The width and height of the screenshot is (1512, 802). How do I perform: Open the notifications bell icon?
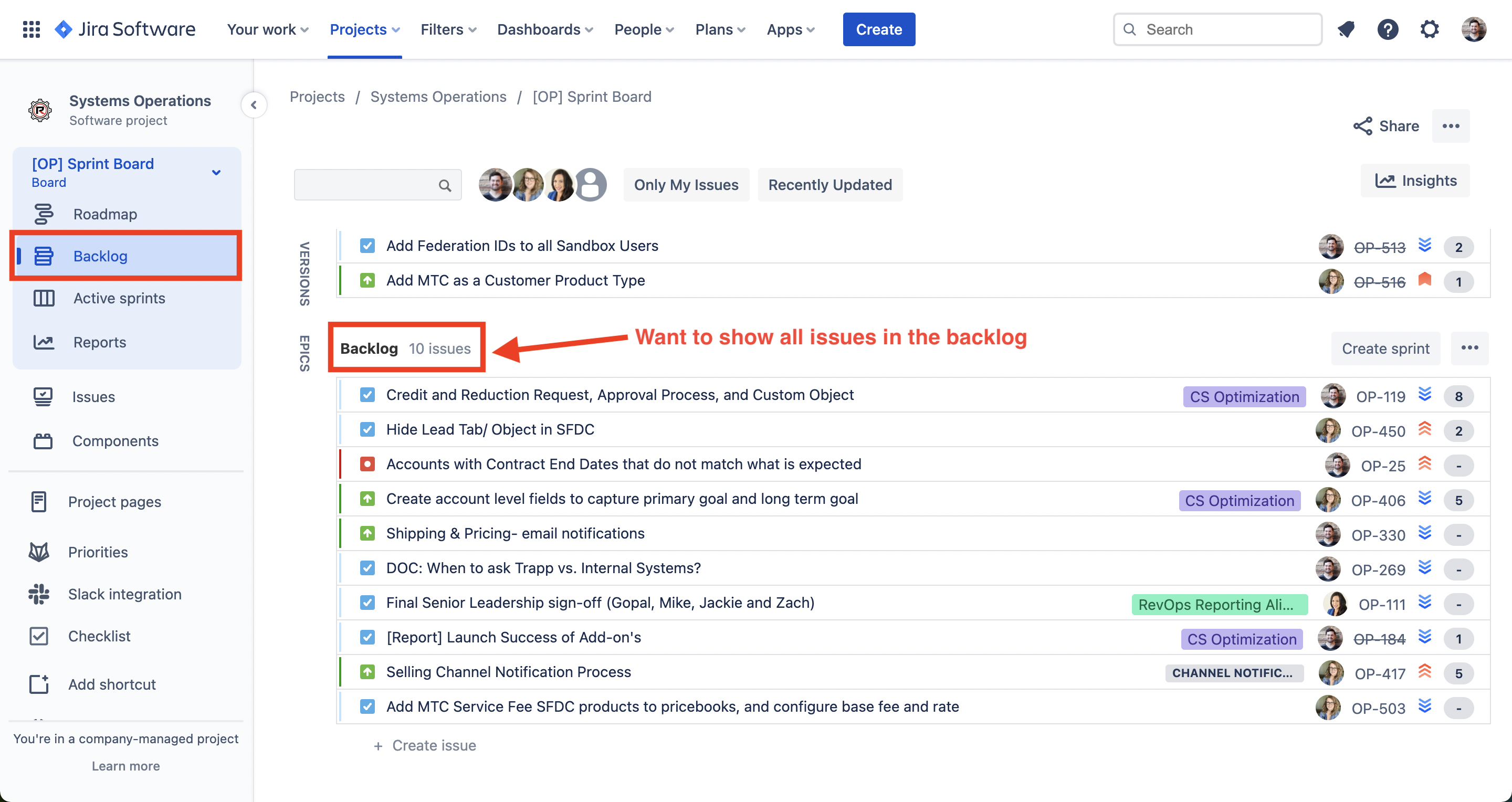click(x=1345, y=29)
